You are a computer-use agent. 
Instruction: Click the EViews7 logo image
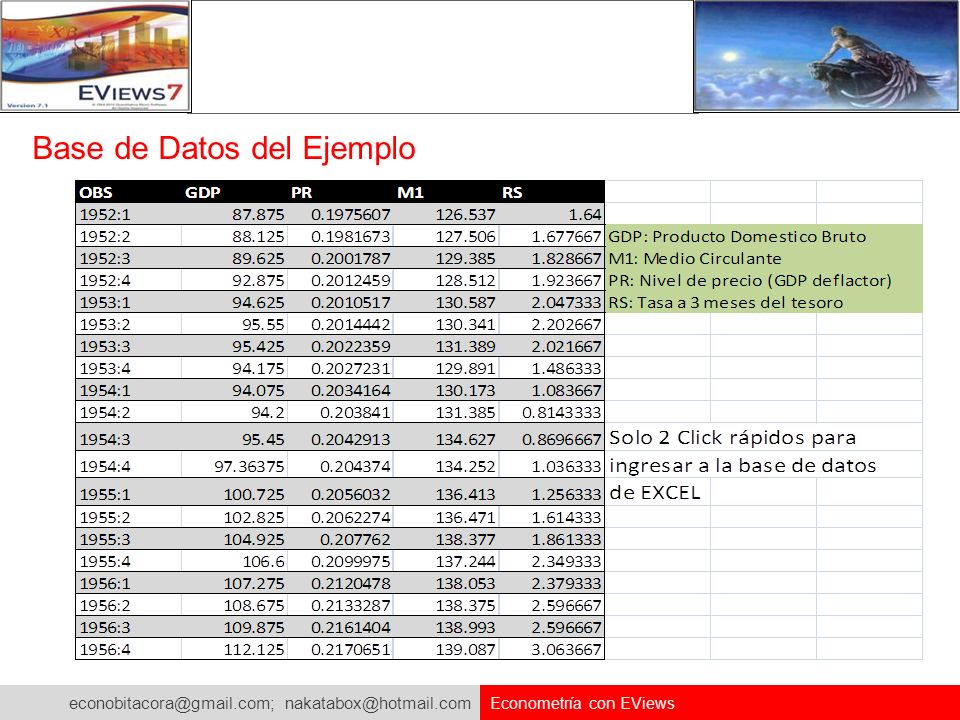95,56
